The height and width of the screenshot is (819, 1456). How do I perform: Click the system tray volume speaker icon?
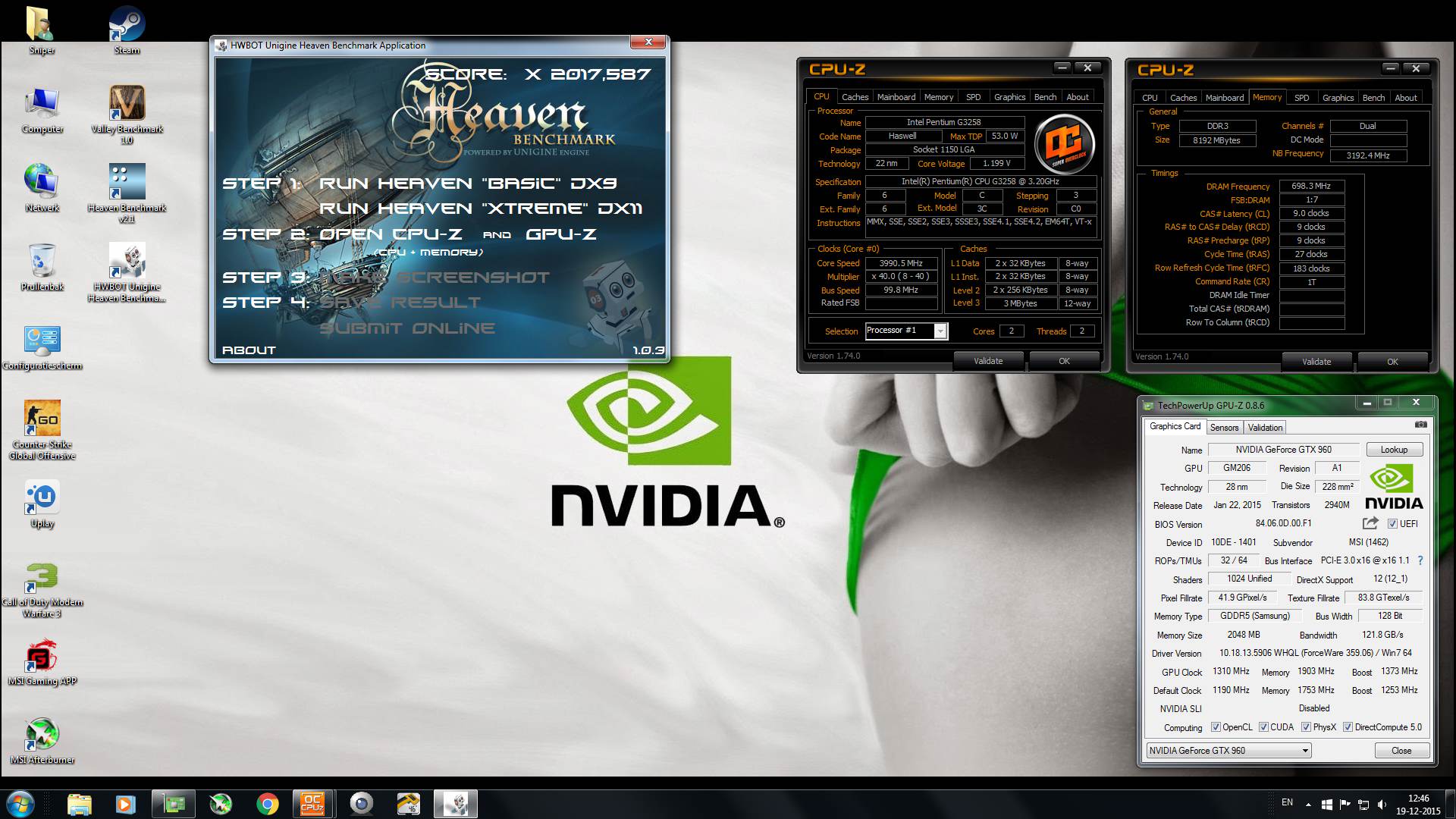coord(1382,804)
